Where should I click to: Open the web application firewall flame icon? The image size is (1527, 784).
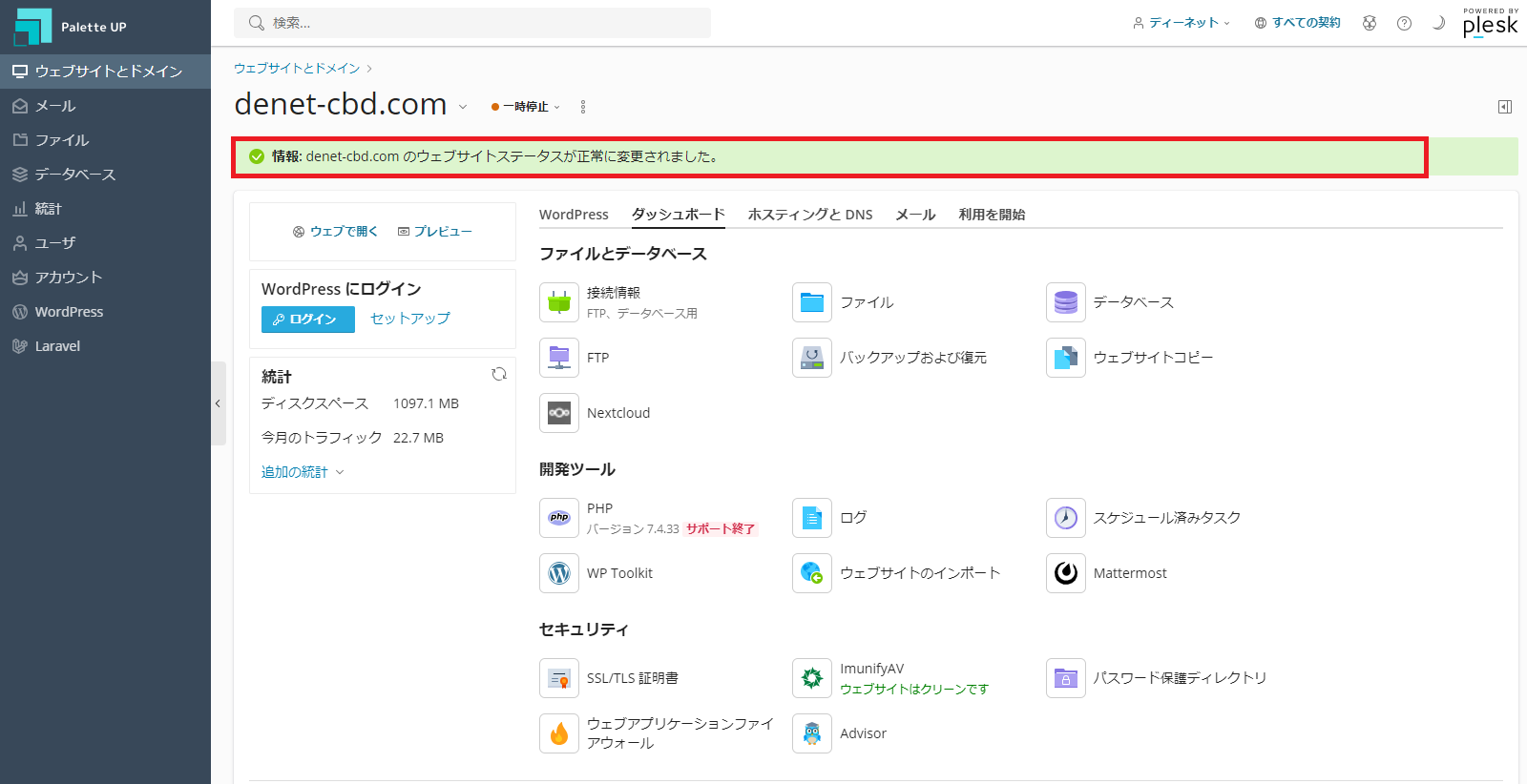click(559, 733)
